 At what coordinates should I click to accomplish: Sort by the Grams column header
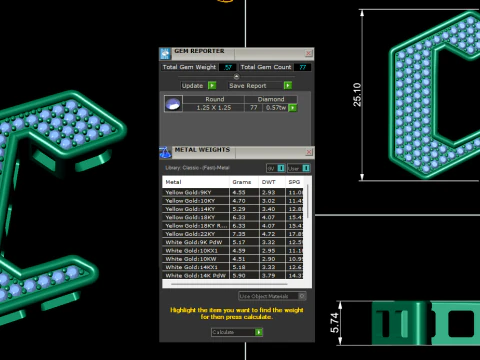[244, 182]
